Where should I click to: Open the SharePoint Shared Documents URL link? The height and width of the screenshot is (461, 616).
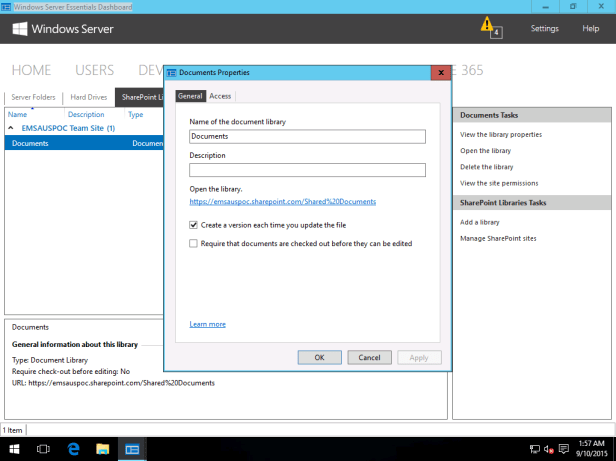(x=282, y=201)
